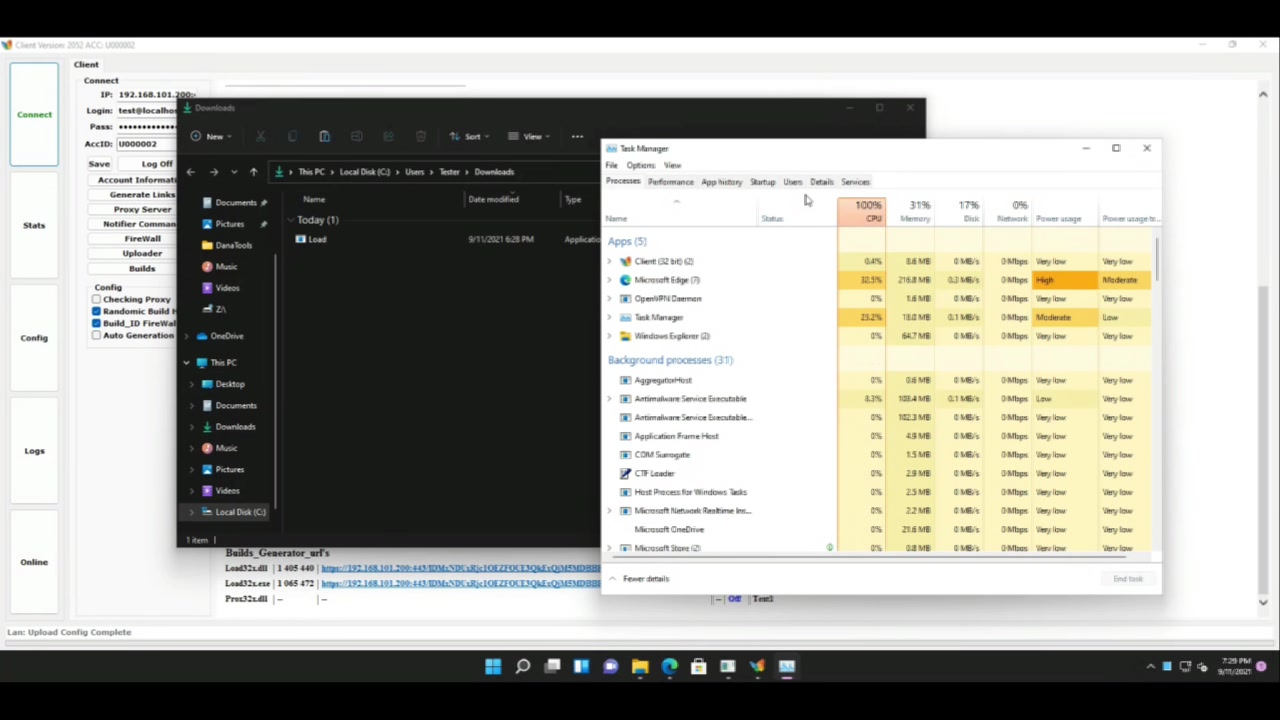Open the DanaTools folder in quick access
The image size is (1280, 720).
pyautogui.click(x=234, y=245)
